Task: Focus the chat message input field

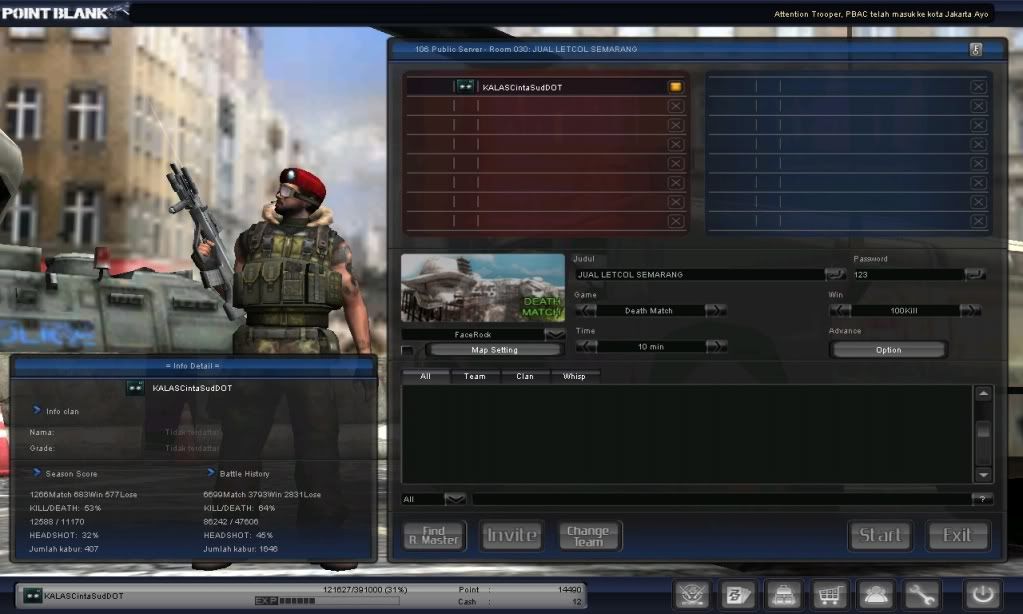Action: (722, 499)
